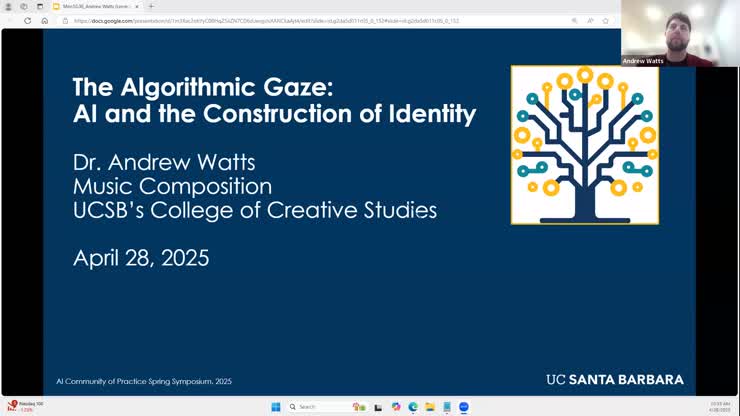Switch to Zoom app on taskbar

click(464, 407)
